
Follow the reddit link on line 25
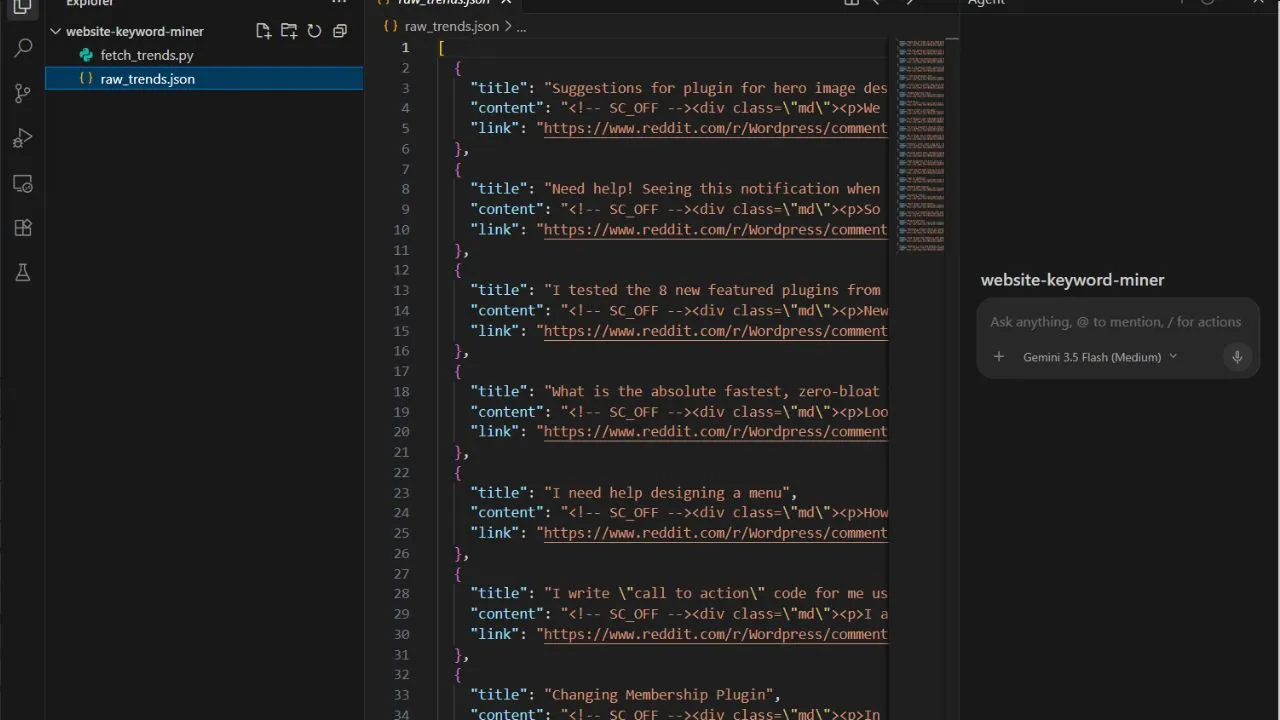coord(715,533)
